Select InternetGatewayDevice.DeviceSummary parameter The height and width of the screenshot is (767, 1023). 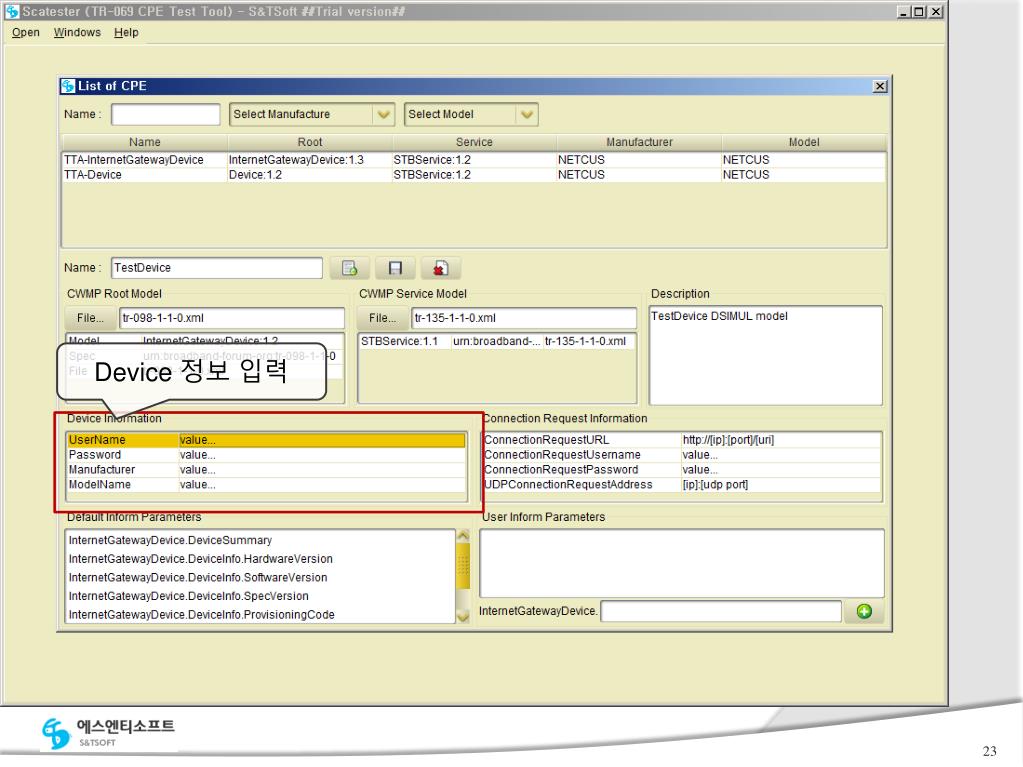point(260,541)
